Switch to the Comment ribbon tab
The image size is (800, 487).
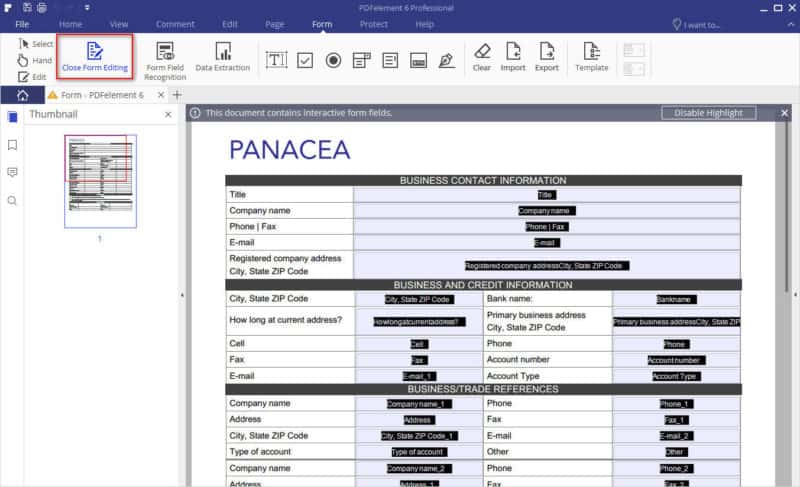(x=175, y=24)
